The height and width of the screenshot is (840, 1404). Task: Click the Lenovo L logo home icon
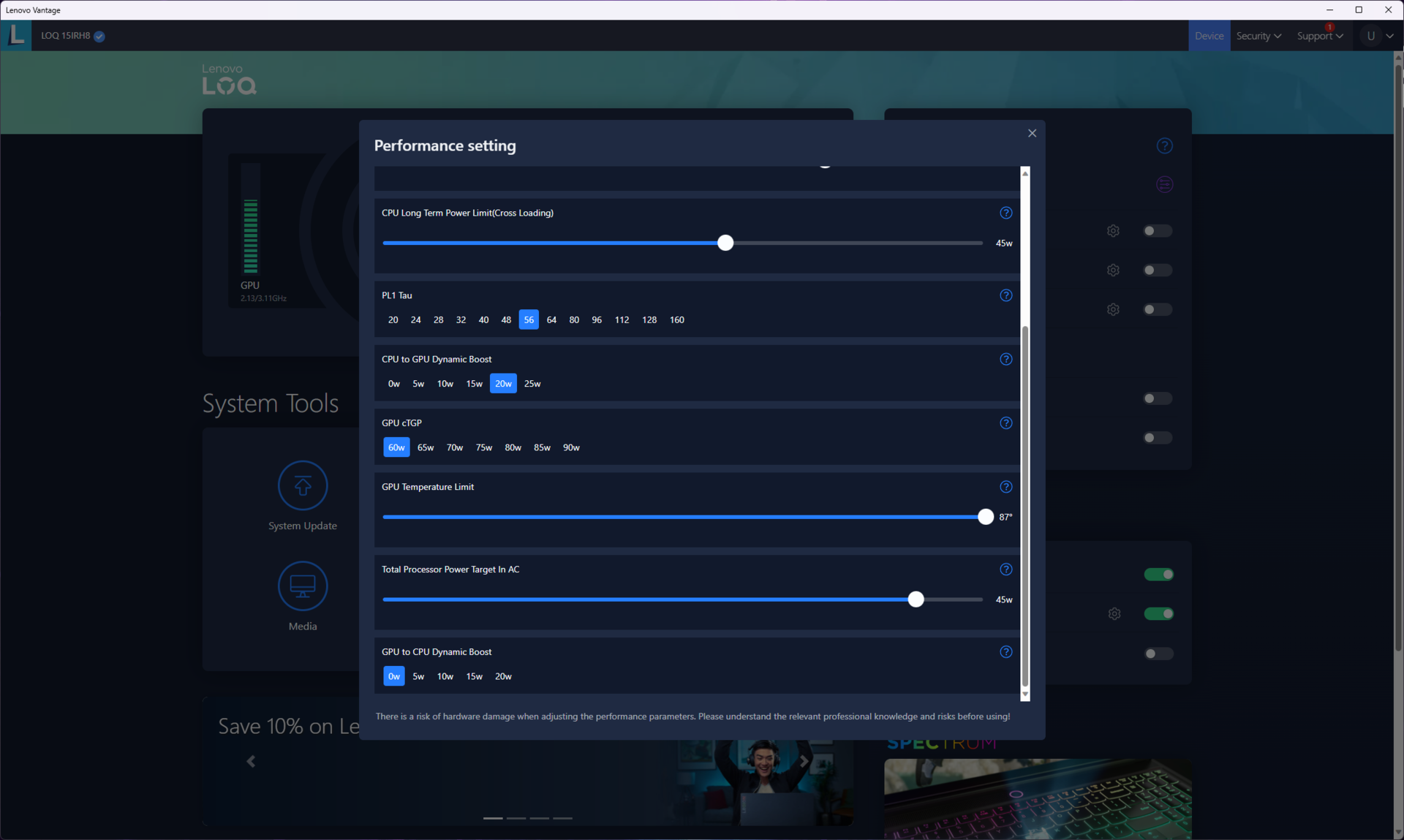pos(16,35)
